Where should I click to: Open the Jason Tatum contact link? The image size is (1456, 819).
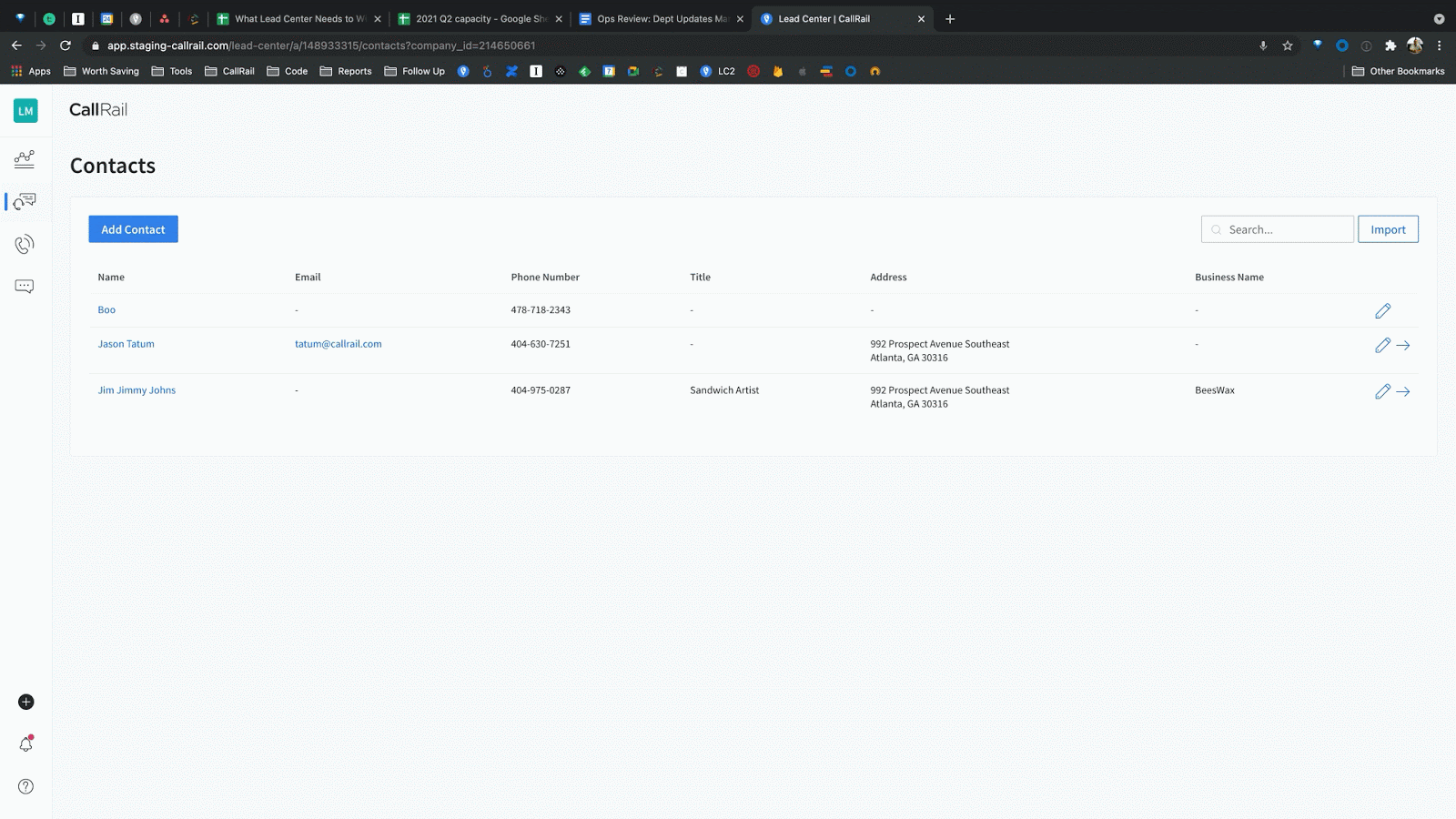click(x=126, y=344)
